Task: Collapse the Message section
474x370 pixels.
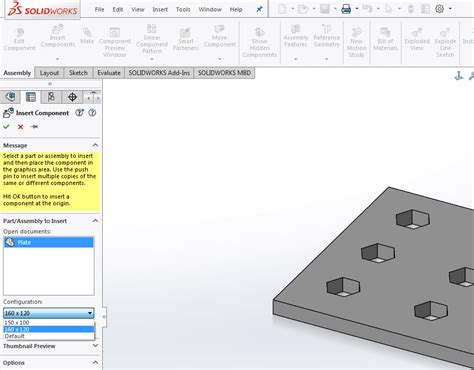Action: [x=95, y=145]
